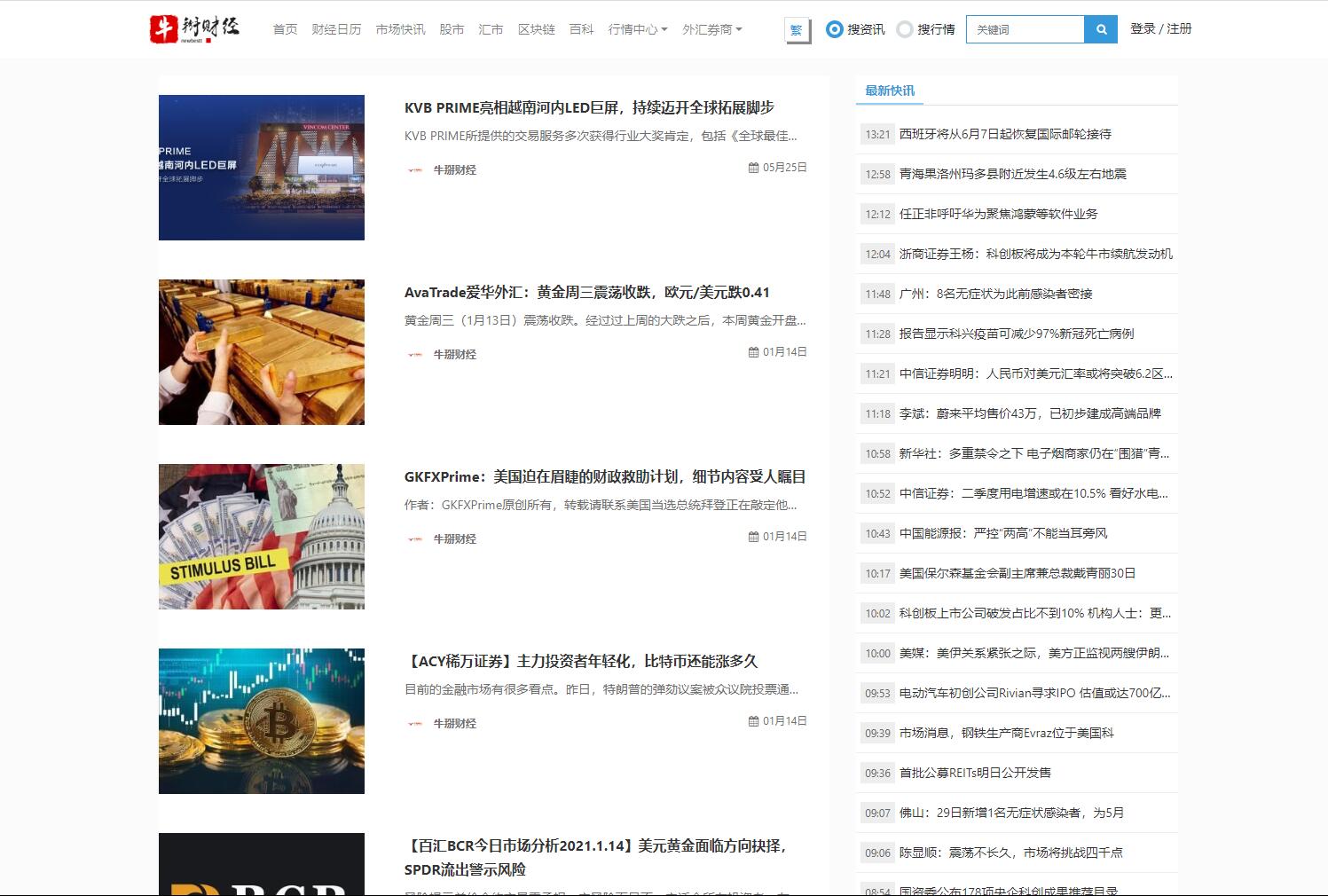Switch to traditional Chinese with 繁 button
This screenshot has height=896, width=1328.
coord(797,30)
